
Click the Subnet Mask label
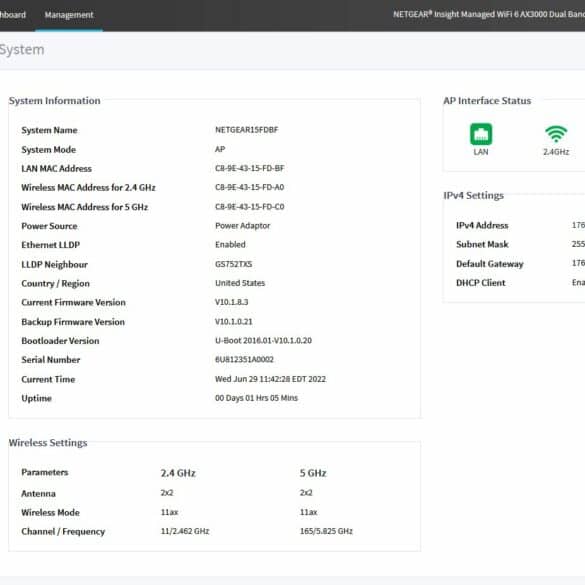pyautogui.click(x=482, y=244)
